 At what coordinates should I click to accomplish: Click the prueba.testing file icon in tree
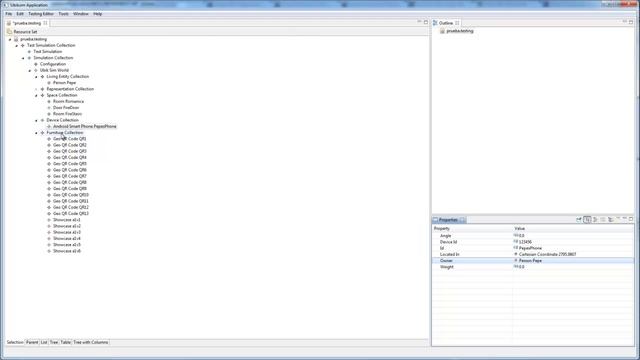click(x=16, y=39)
